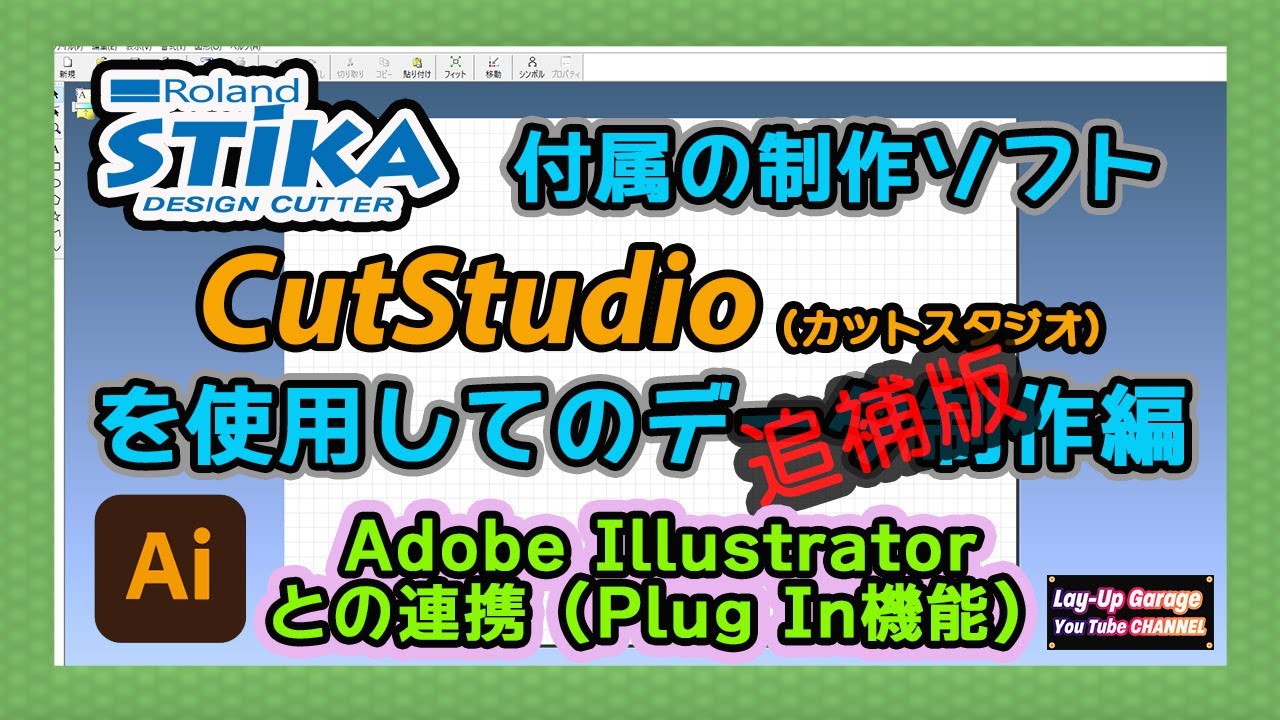Click the コピー (Copy) toolbar icon
This screenshot has width=1280, height=720.
pos(384,66)
